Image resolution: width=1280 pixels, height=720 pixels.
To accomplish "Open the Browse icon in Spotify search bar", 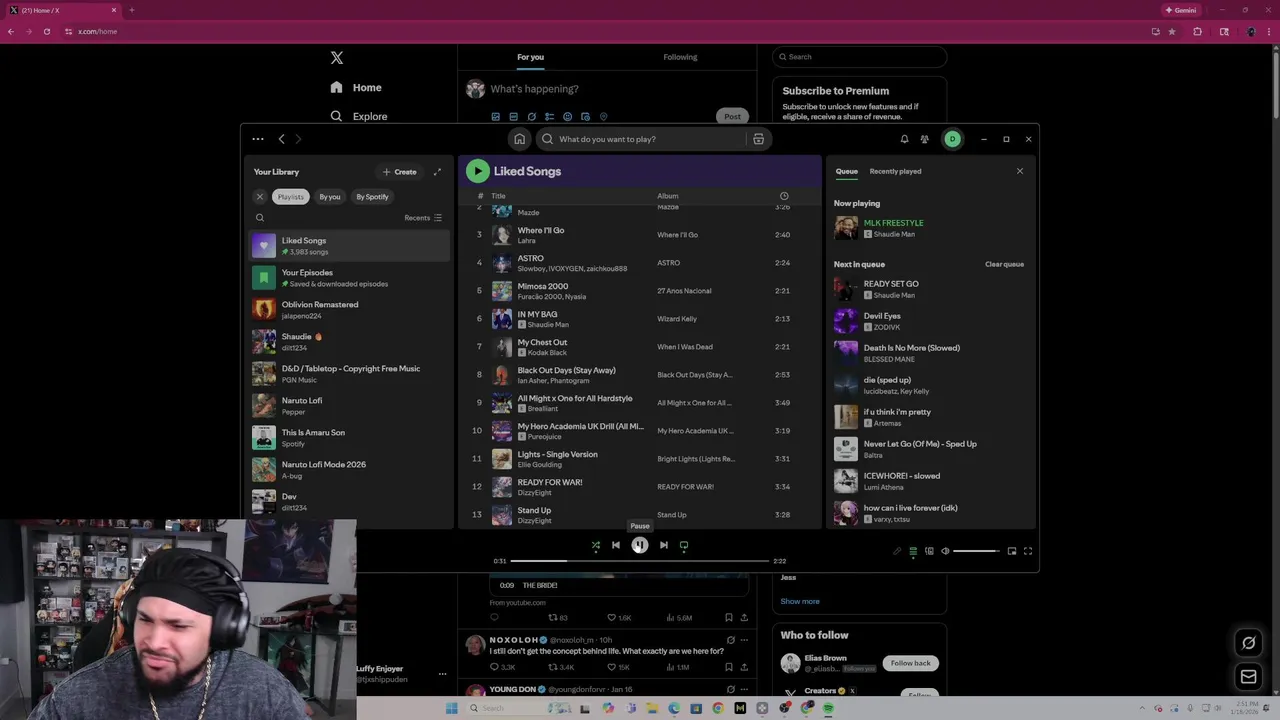I will (x=758, y=139).
